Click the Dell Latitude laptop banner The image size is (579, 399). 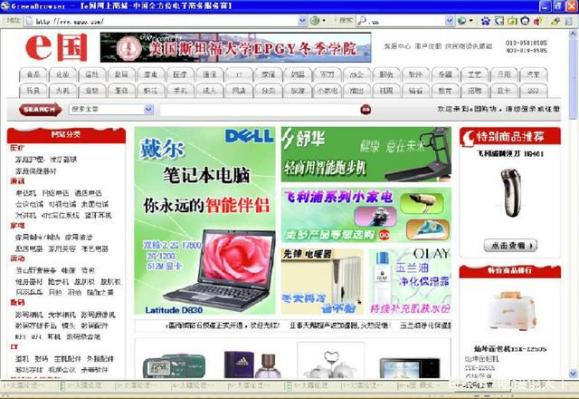point(205,221)
